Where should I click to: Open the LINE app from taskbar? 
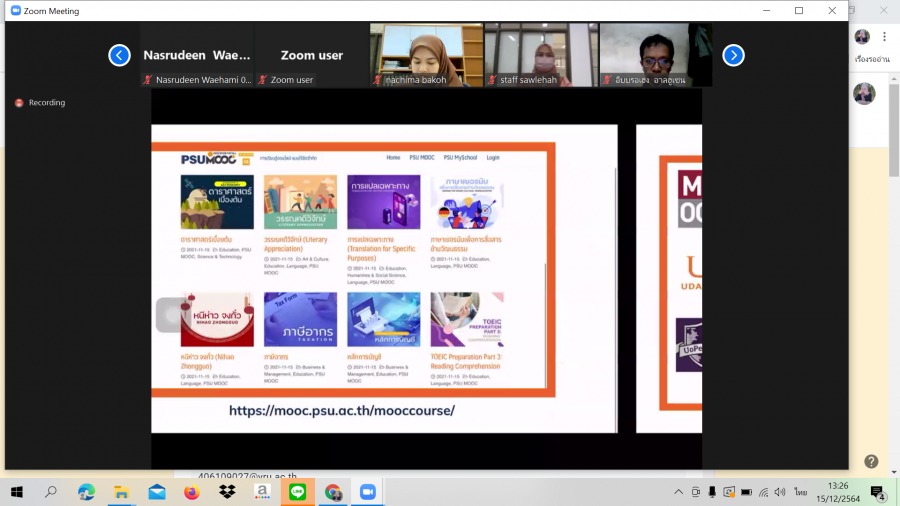coord(297,492)
